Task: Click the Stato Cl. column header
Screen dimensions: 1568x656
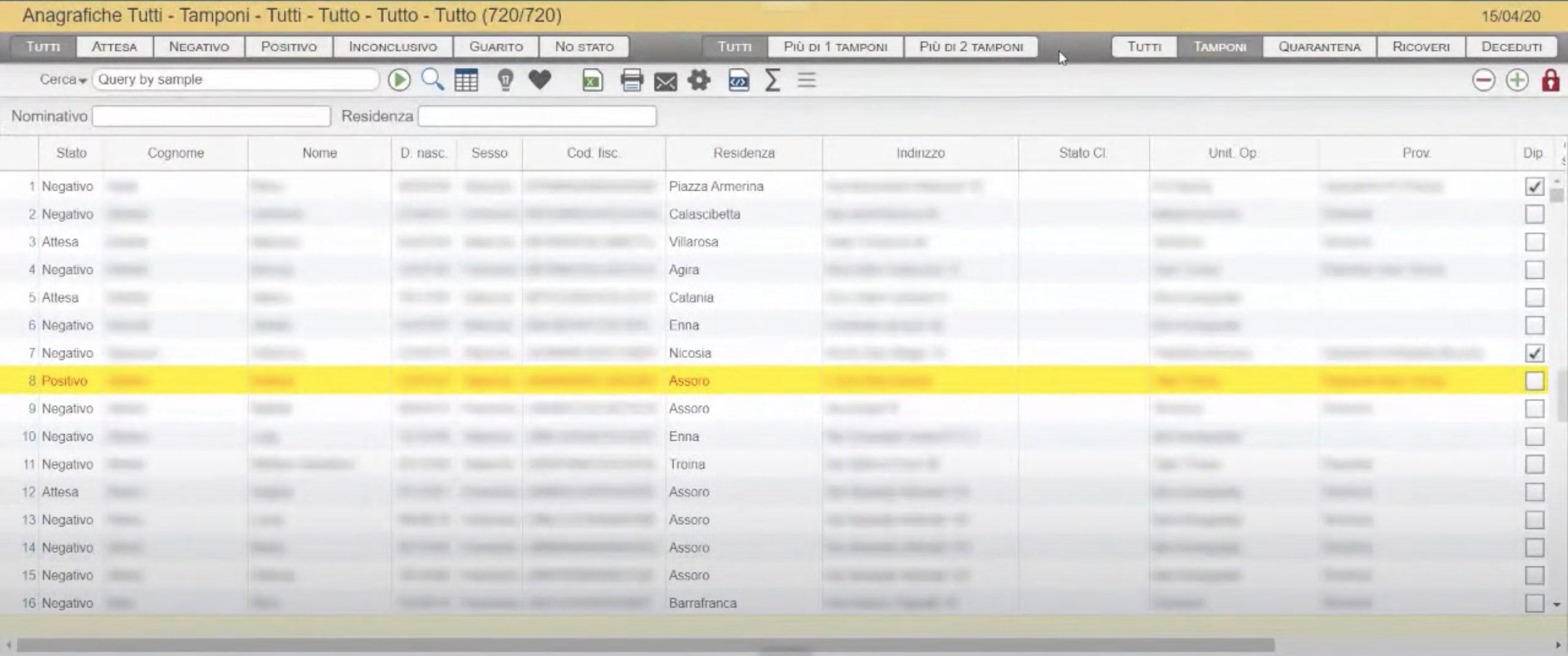Action: (1083, 153)
